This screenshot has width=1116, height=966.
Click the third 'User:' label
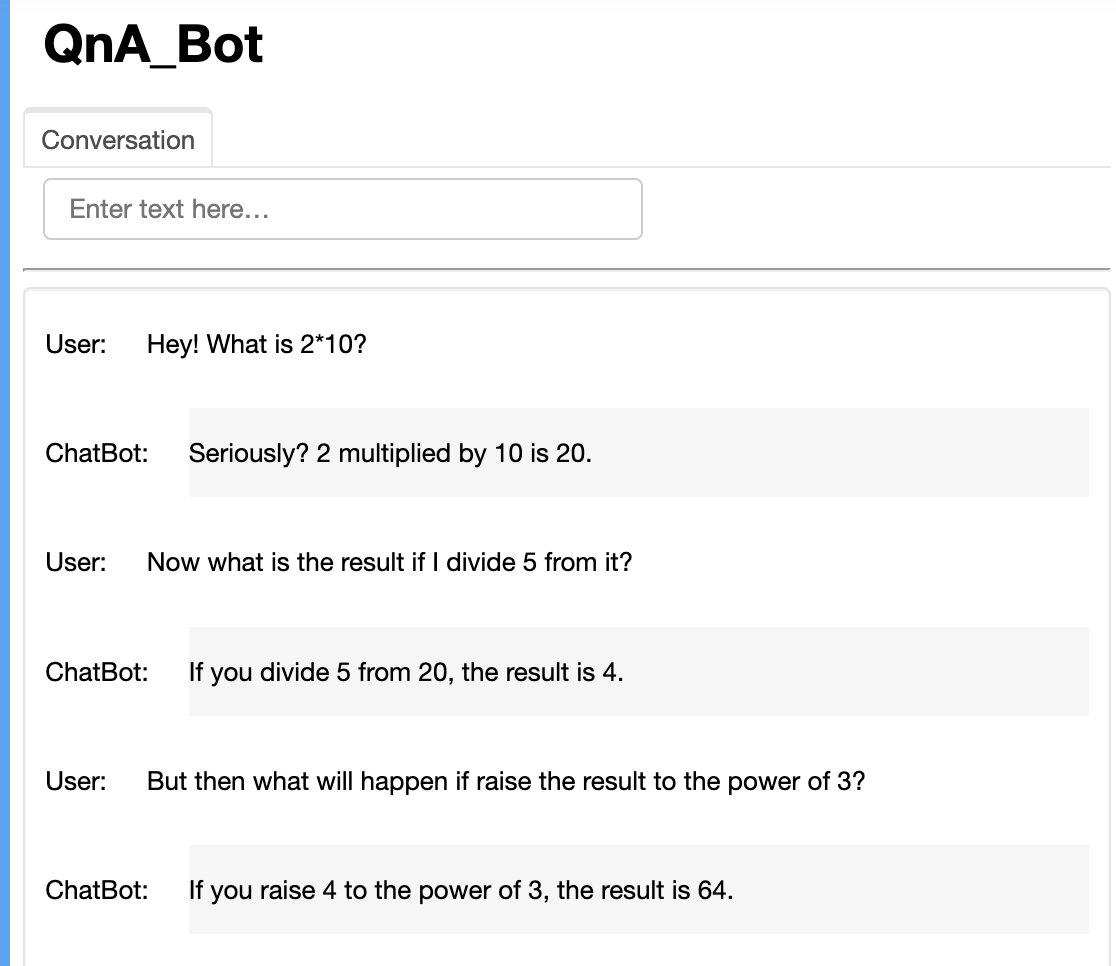[76, 781]
